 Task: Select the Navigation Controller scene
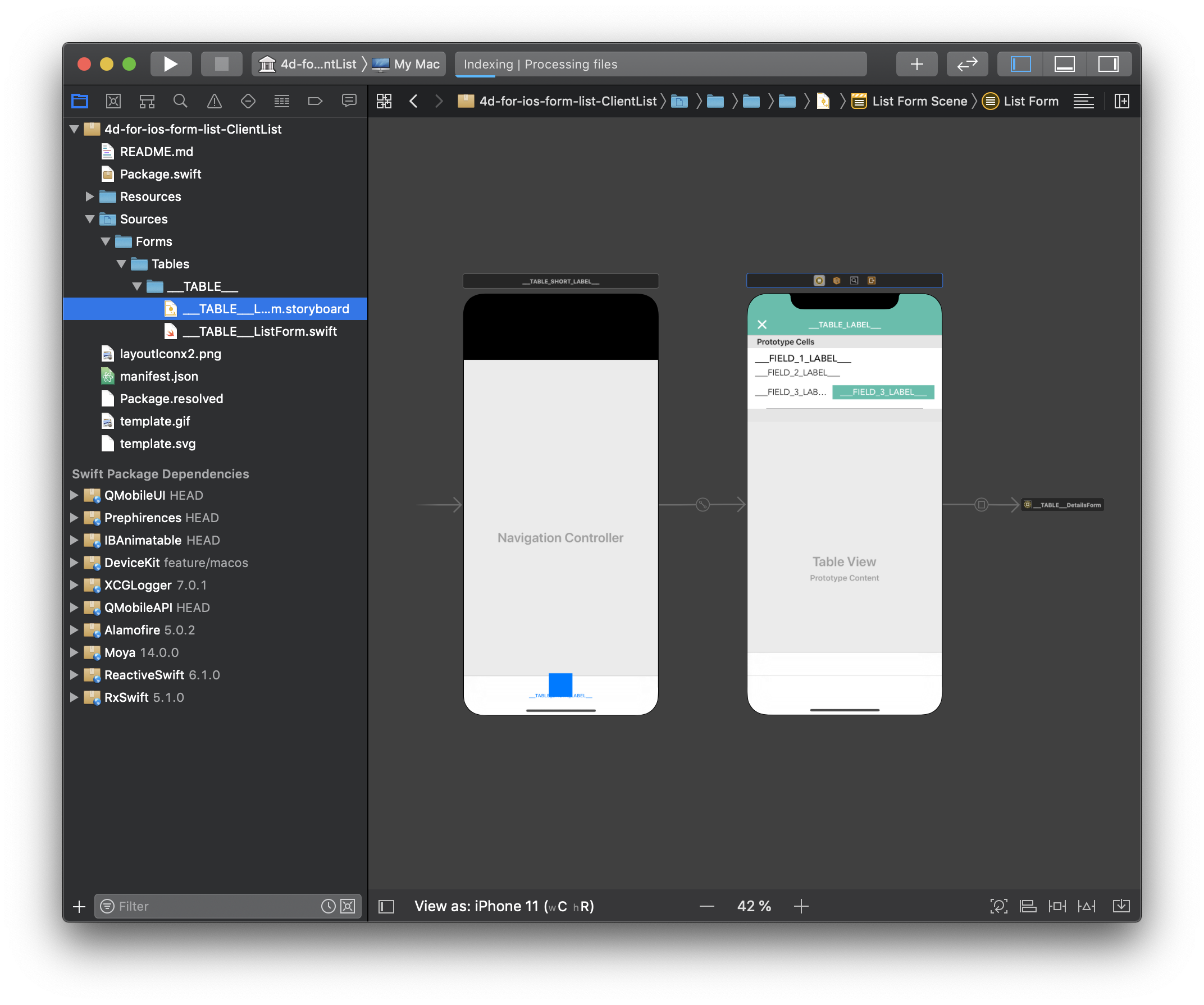[x=560, y=505]
